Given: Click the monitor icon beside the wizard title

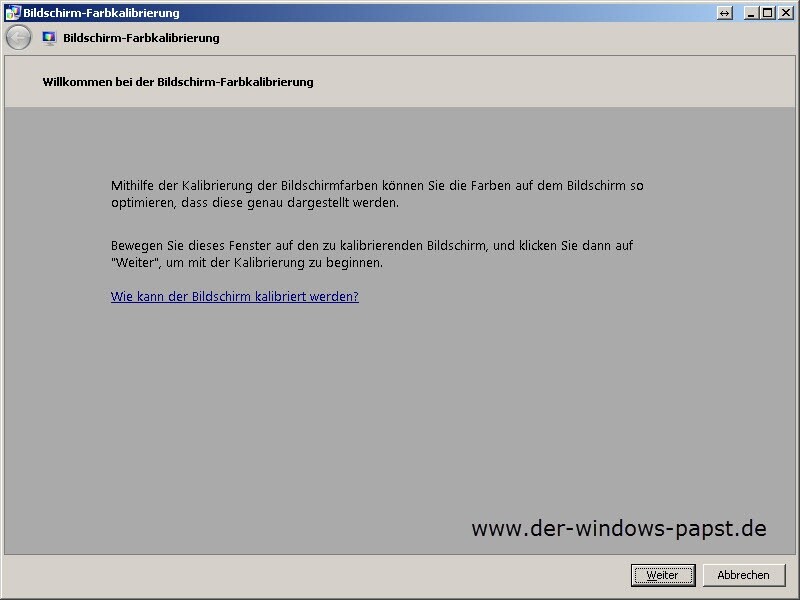Looking at the screenshot, I should (x=49, y=38).
